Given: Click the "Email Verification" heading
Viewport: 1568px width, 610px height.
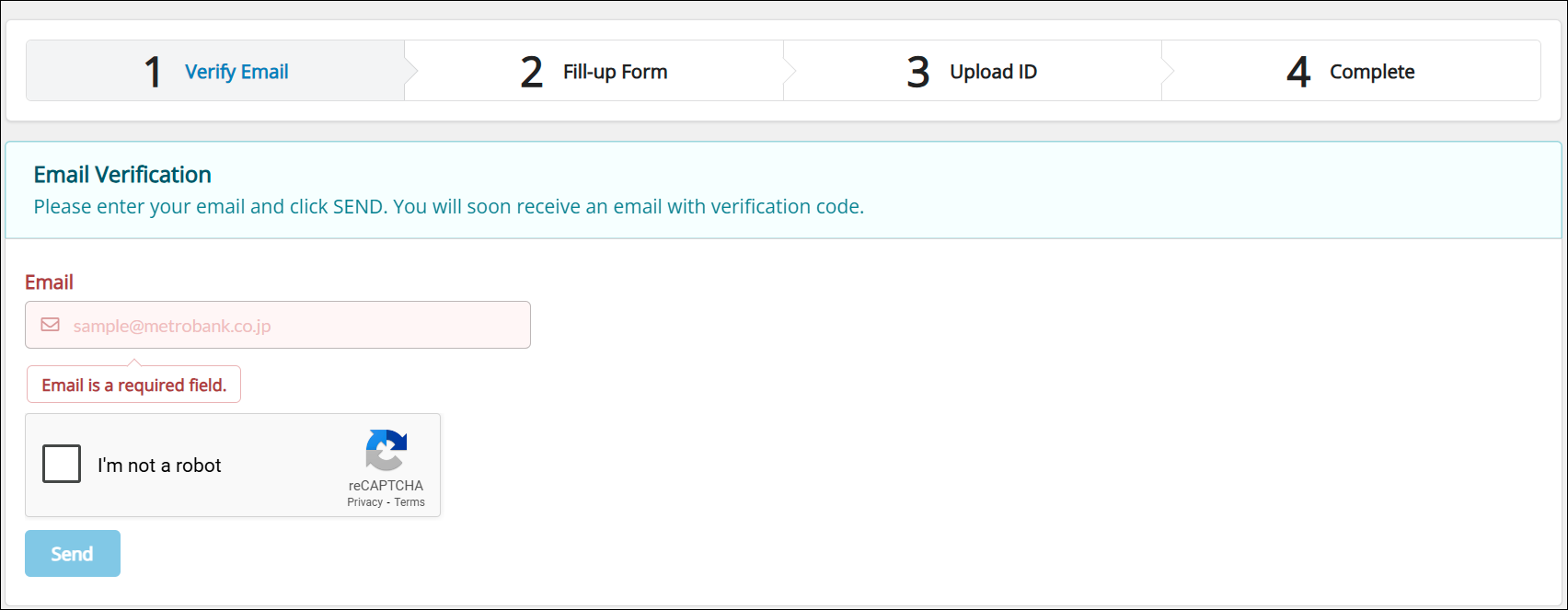Looking at the screenshot, I should [x=122, y=175].
